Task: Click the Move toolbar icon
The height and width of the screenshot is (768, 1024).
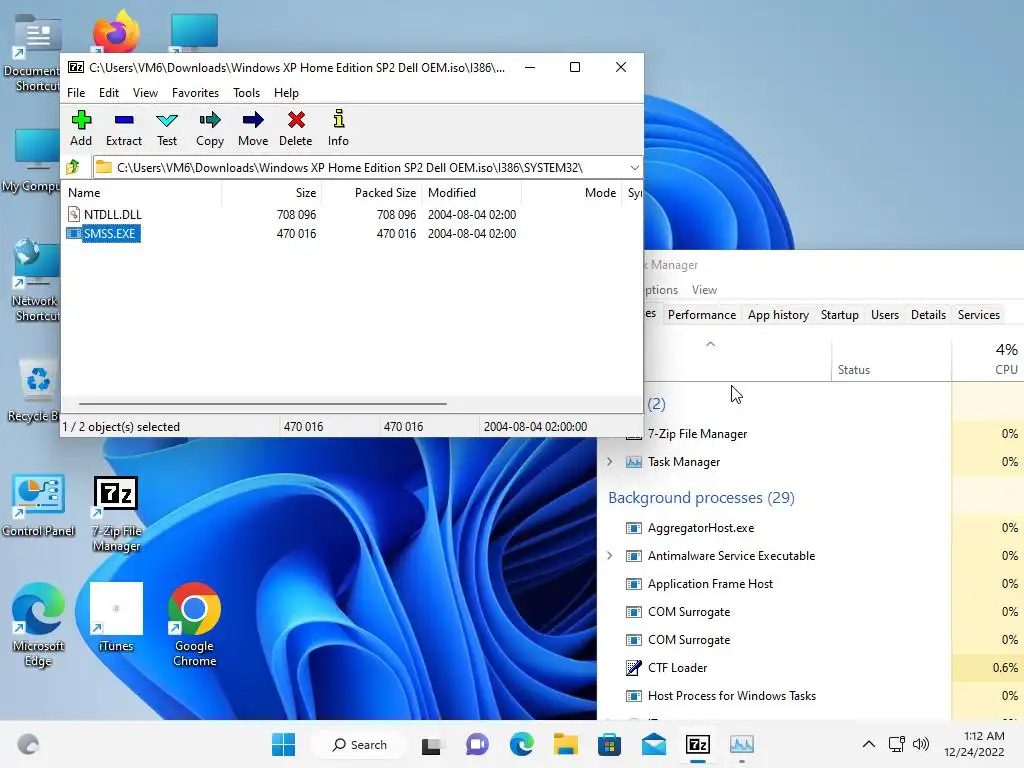Action: [x=253, y=128]
